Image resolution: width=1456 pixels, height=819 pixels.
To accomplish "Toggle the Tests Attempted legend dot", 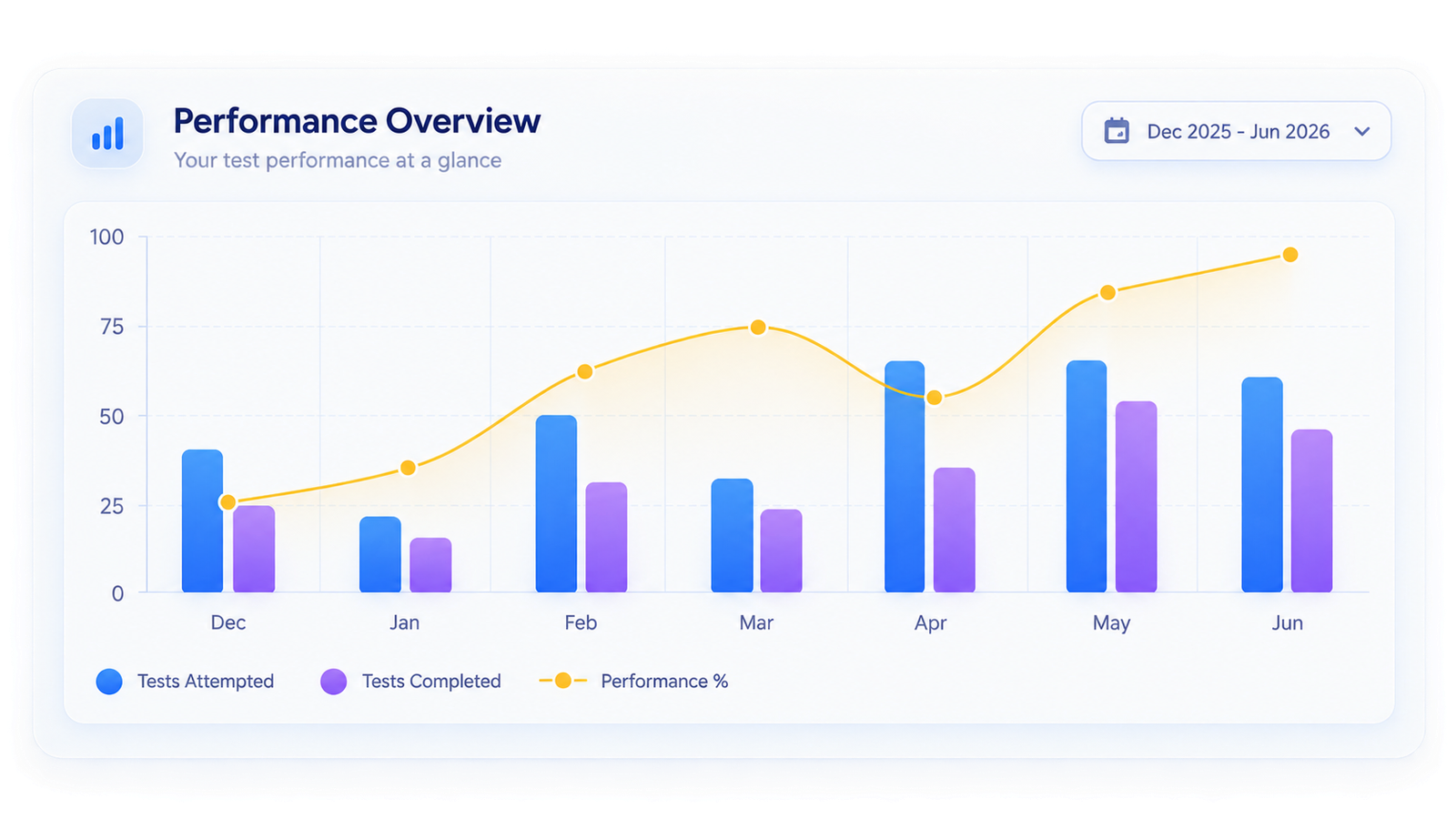I will 109,682.
